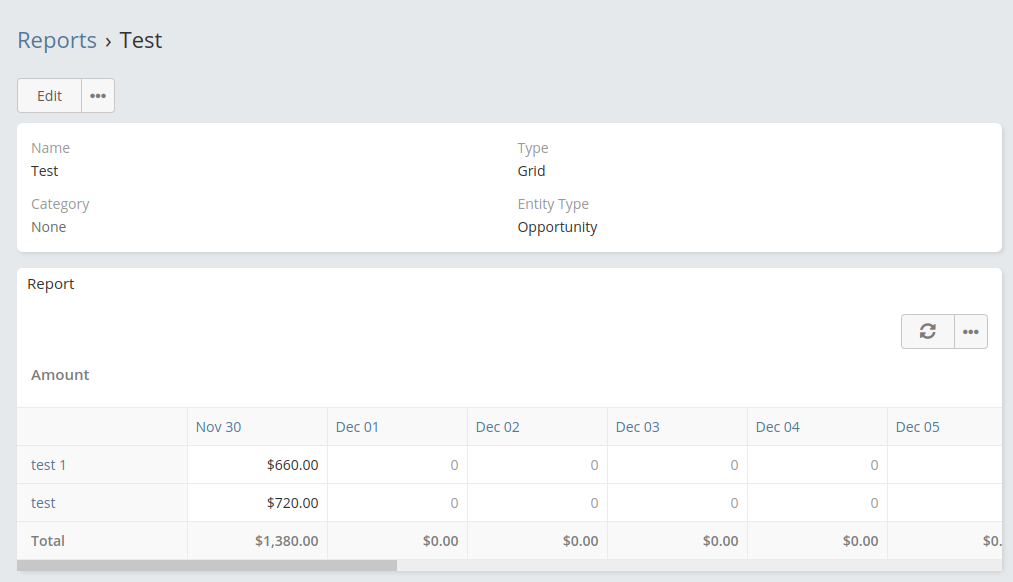Open Nov 30 column header link
Screen dimensions: 1013x582
218,427
